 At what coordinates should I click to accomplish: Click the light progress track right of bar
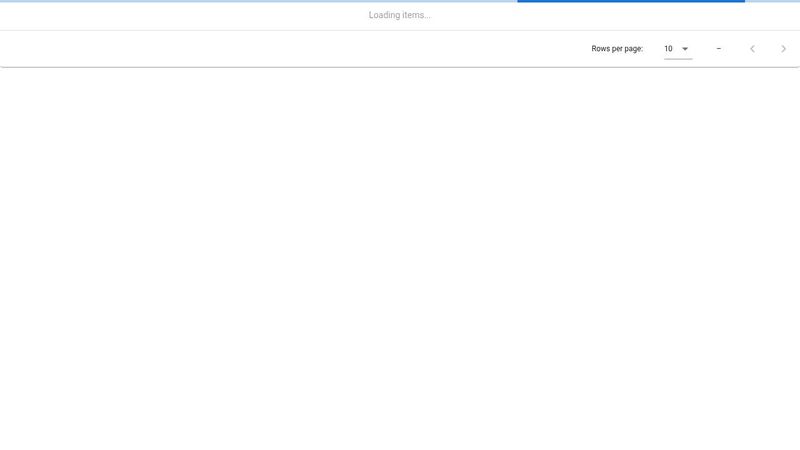pos(772,1)
